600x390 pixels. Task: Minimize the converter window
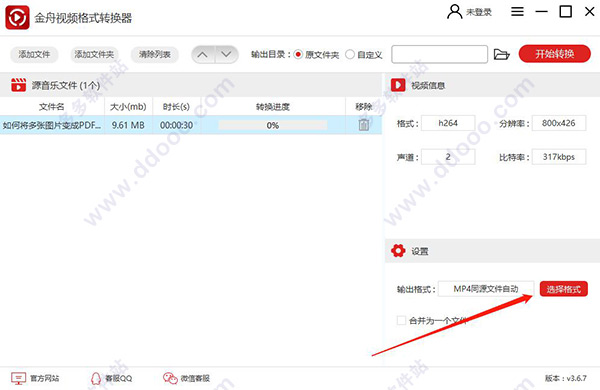(x=541, y=12)
